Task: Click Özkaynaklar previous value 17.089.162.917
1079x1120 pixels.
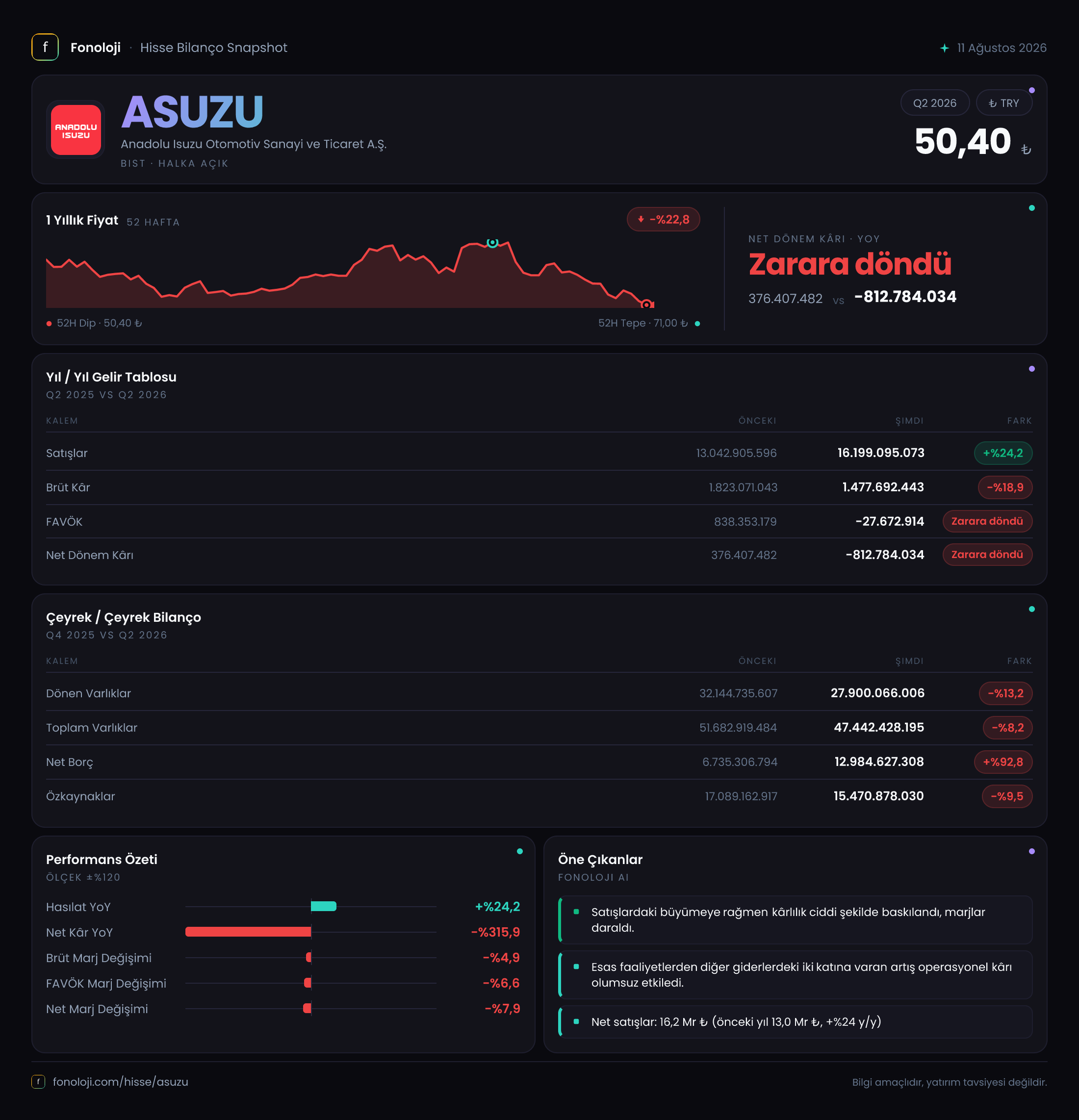Action: 741,796
